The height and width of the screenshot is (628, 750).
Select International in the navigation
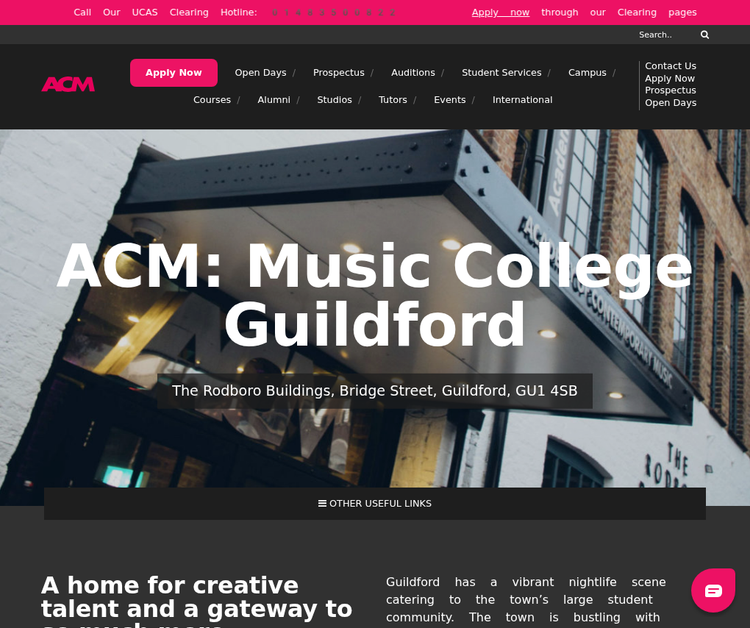(x=522, y=100)
